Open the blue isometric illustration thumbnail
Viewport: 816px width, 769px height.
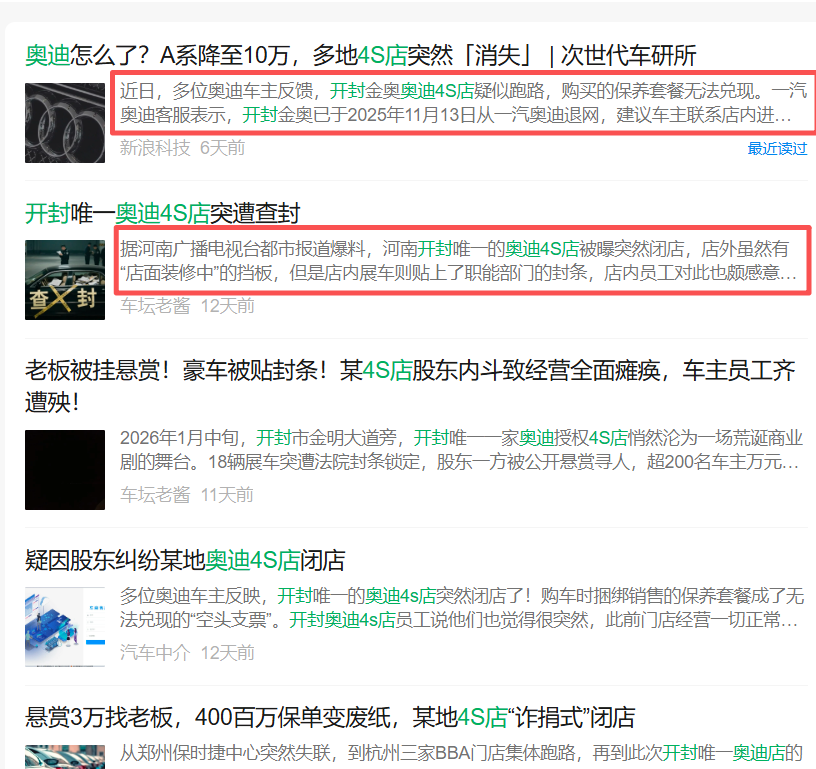click(x=65, y=627)
